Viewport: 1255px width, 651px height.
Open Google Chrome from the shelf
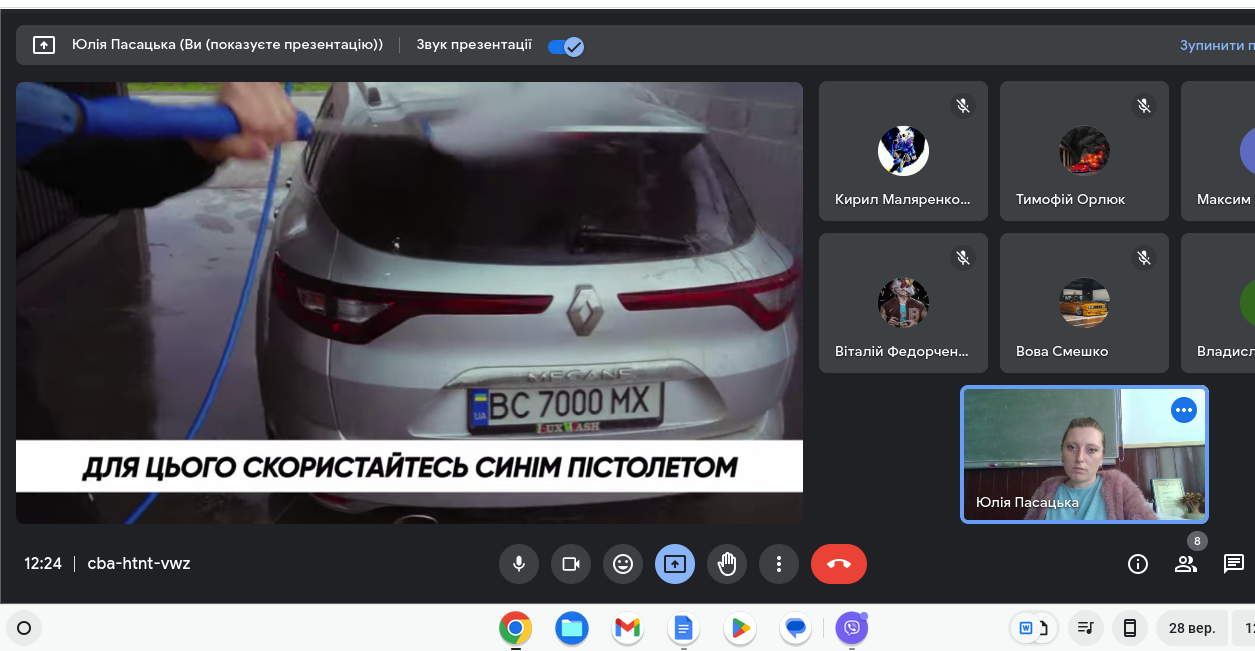tap(515, 628)
